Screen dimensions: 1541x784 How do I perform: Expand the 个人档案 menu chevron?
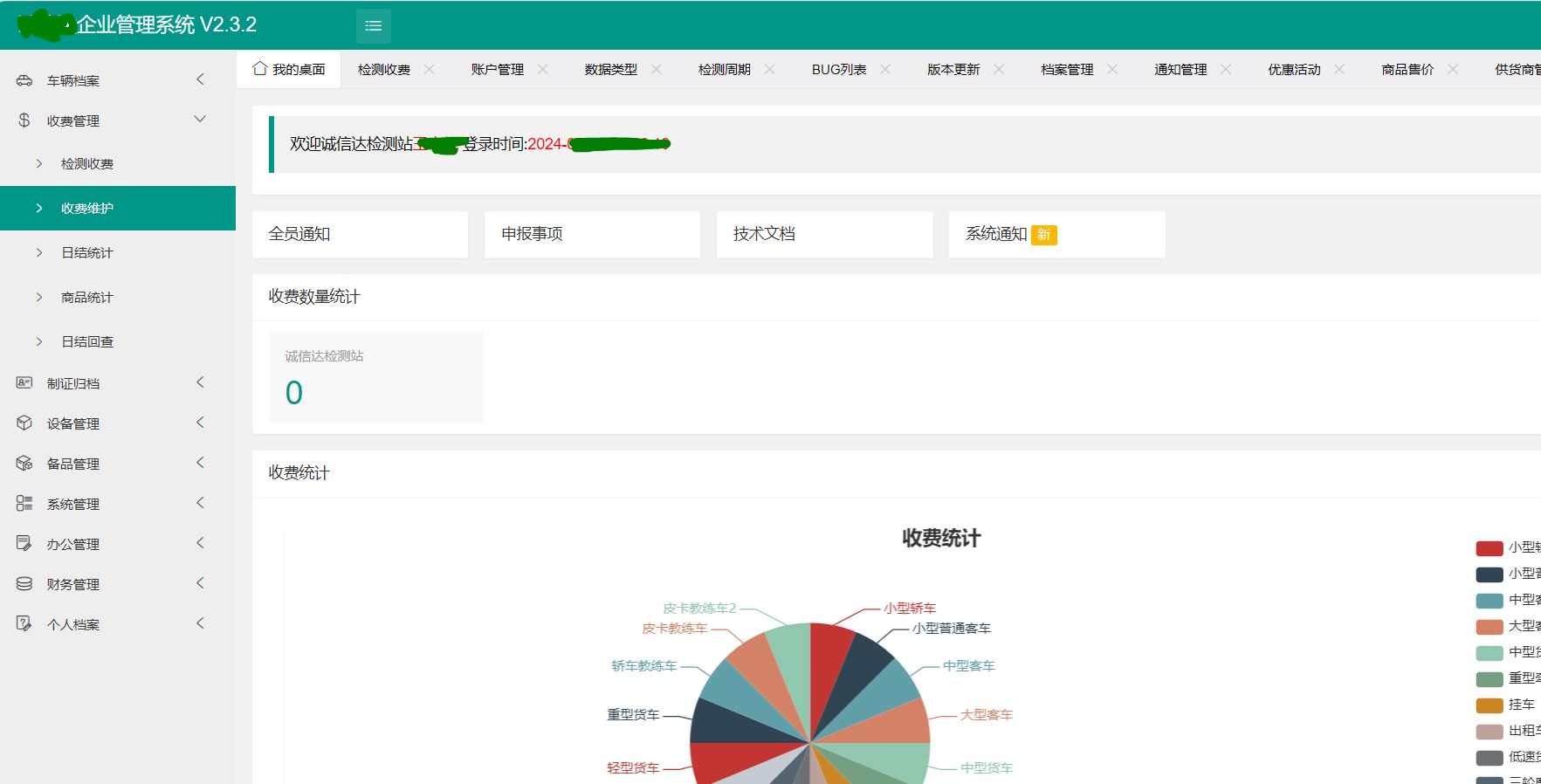200,623
